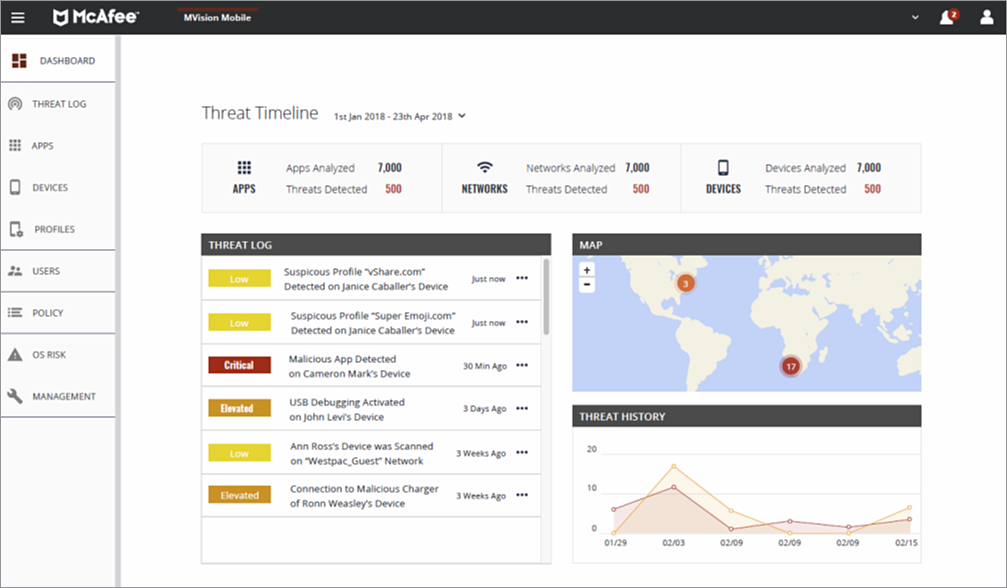Screen dimensions: 1007x588
Task: Open the hamburger menu icon
Action: [x=18, y=18]
